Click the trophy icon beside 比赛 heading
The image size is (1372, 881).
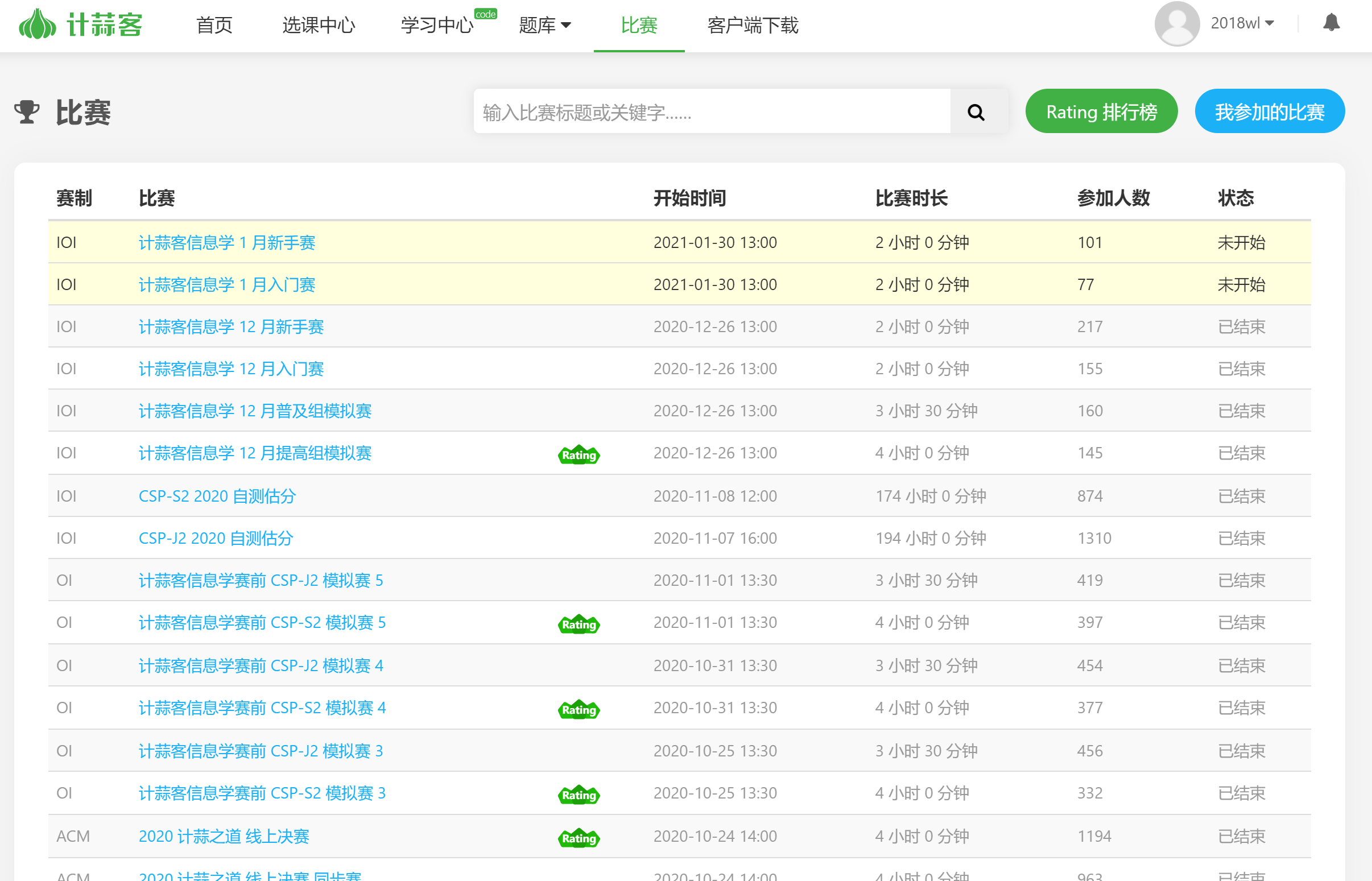[27, 112]
